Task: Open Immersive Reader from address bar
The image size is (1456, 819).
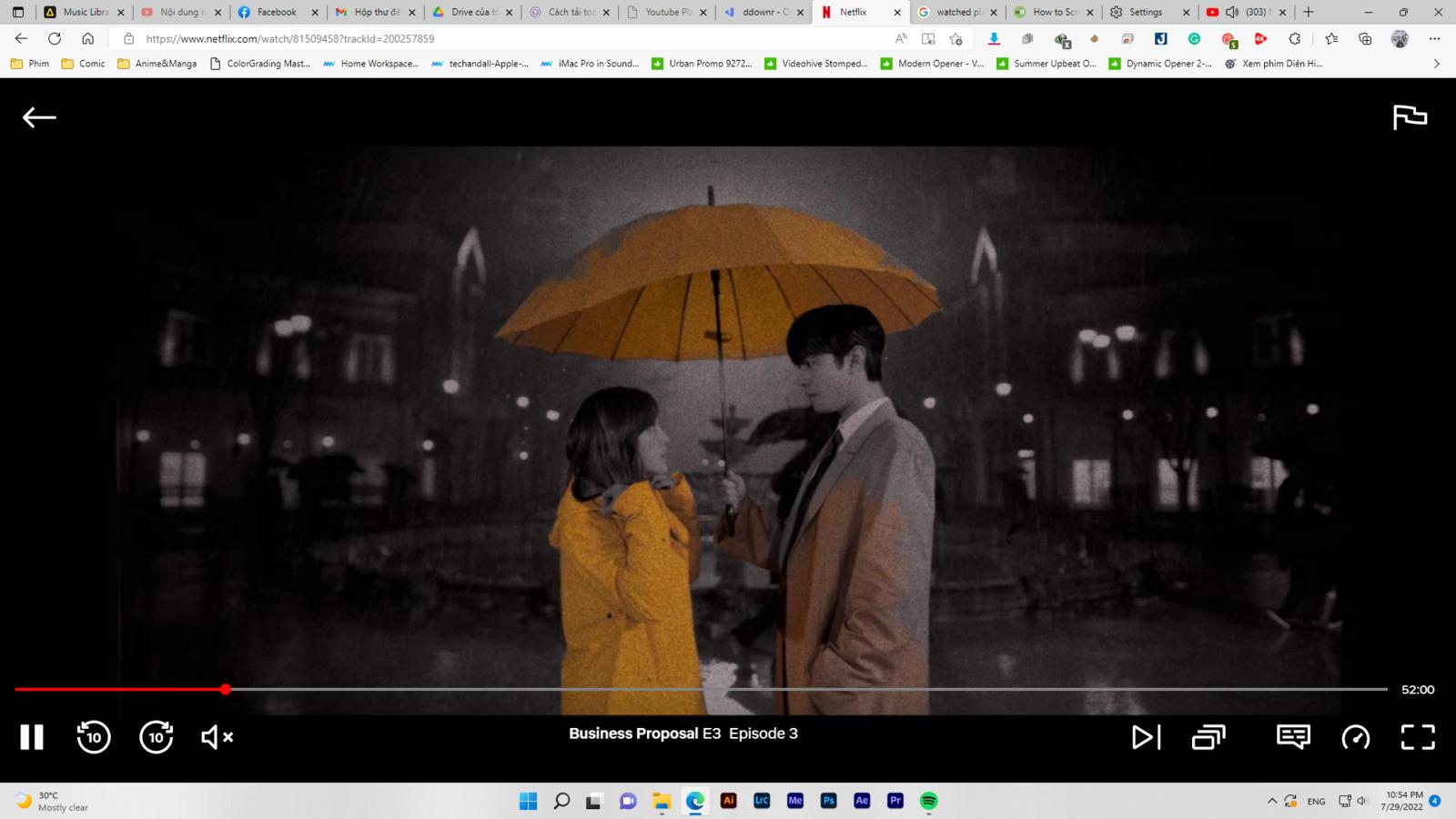Action: (x=928, y=39)
